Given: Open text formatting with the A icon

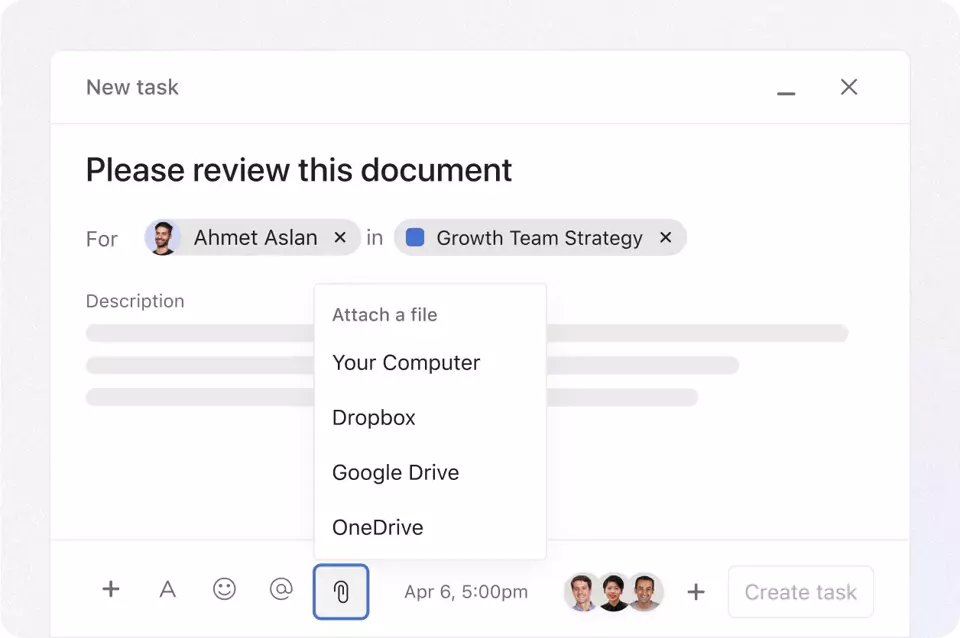Looking at the screenshot, I should tap(167, 590).
